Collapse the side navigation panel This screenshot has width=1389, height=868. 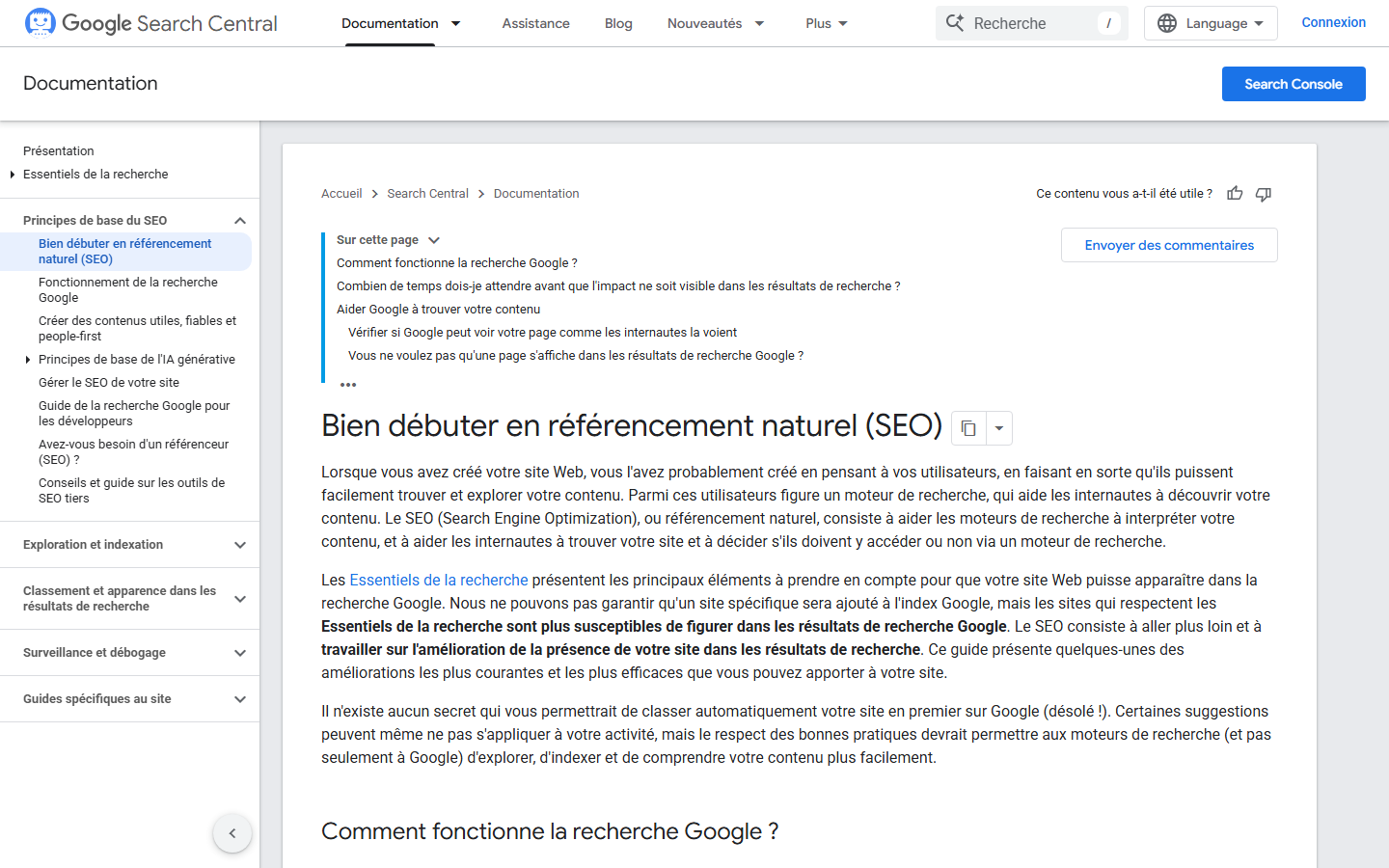click(x=232, y=833)
